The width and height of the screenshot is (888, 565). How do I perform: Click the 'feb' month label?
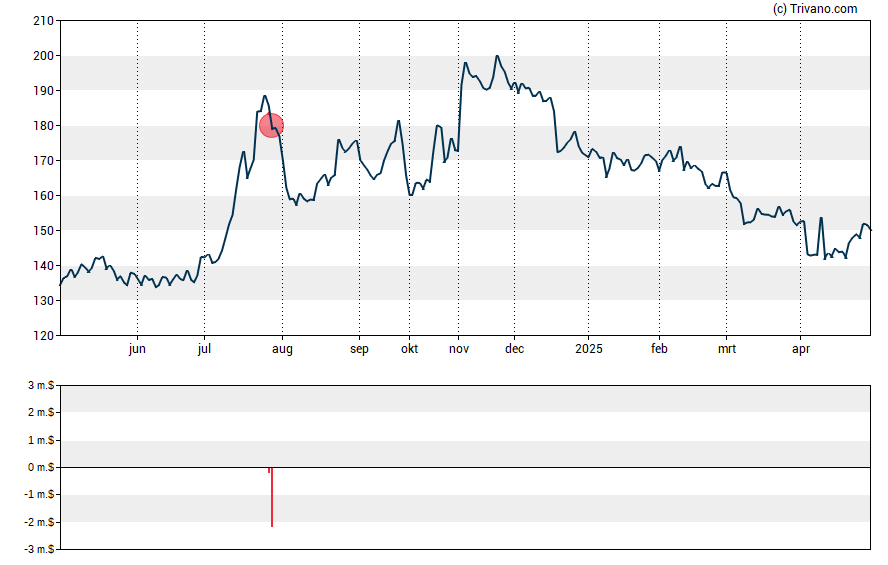(659, 349)
